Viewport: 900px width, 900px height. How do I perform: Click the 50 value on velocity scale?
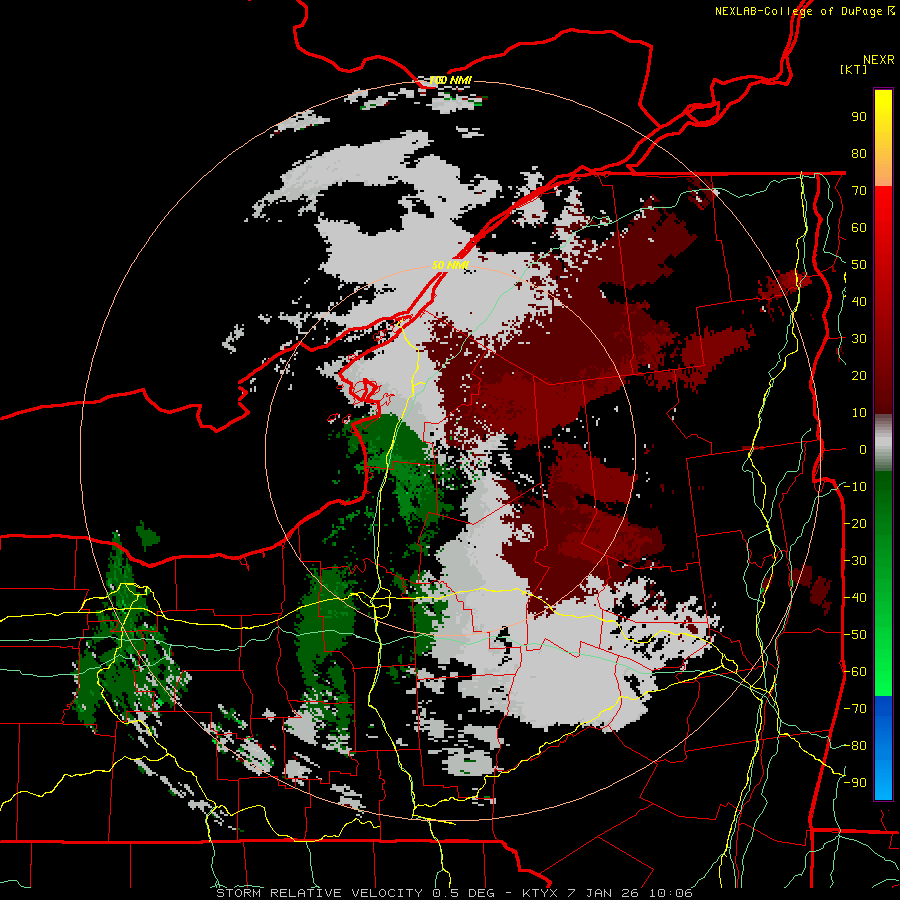[x=859, y=265]
